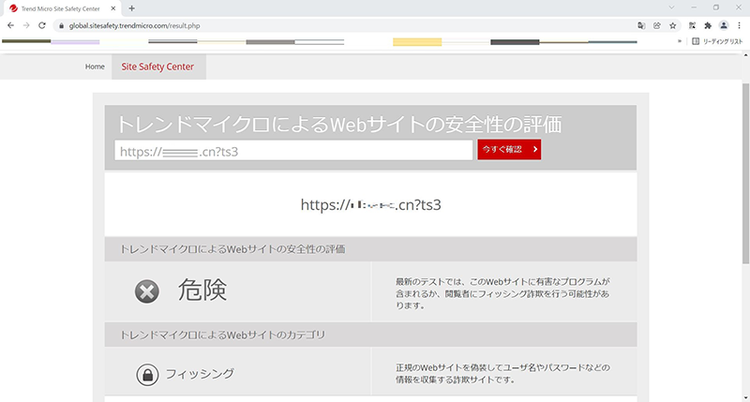Open the Chrome profile avatar
This screenshot has width=750, height=402.
point(724,26)
